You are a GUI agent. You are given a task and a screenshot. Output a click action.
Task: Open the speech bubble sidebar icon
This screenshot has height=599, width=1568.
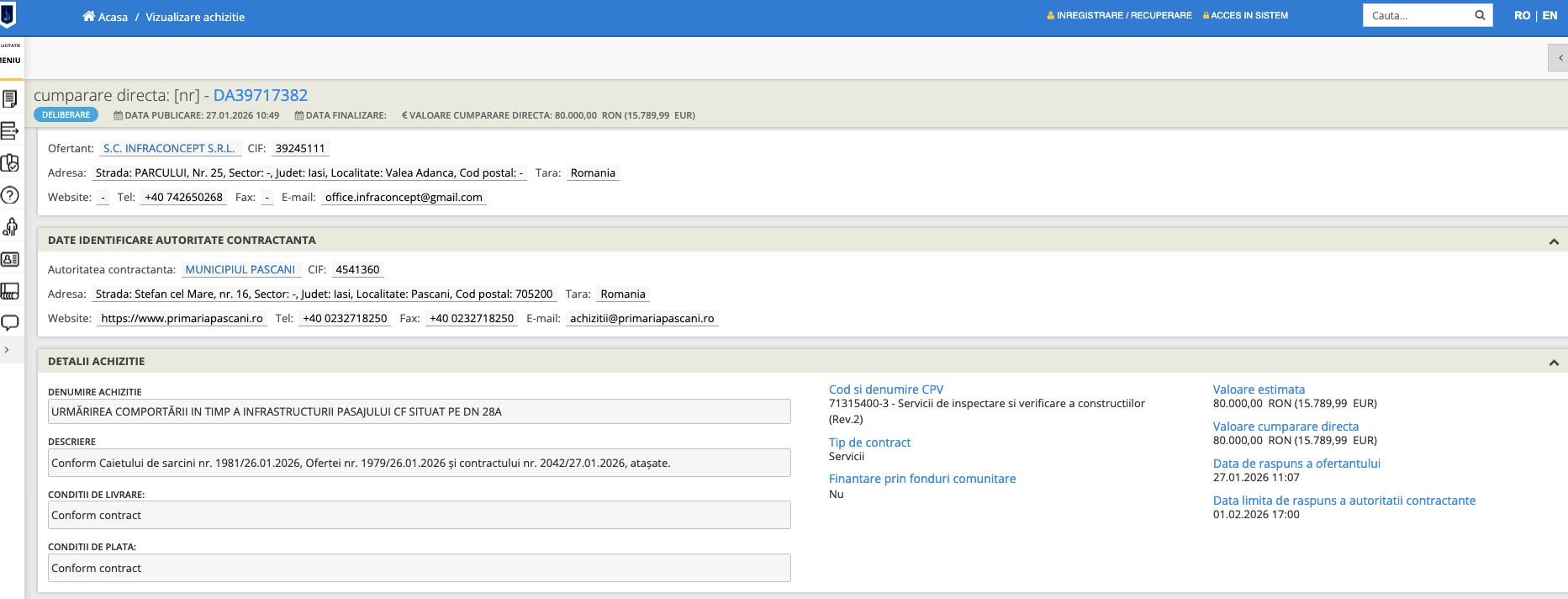tap(10, 323)
